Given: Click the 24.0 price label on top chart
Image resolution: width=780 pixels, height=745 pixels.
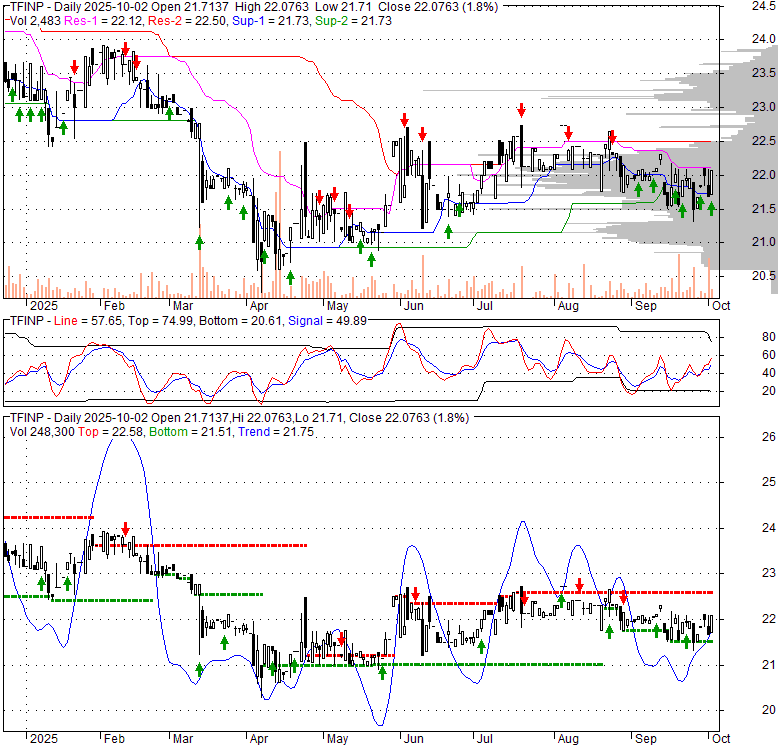Looking at the screenshot, I should coord(764,39).
